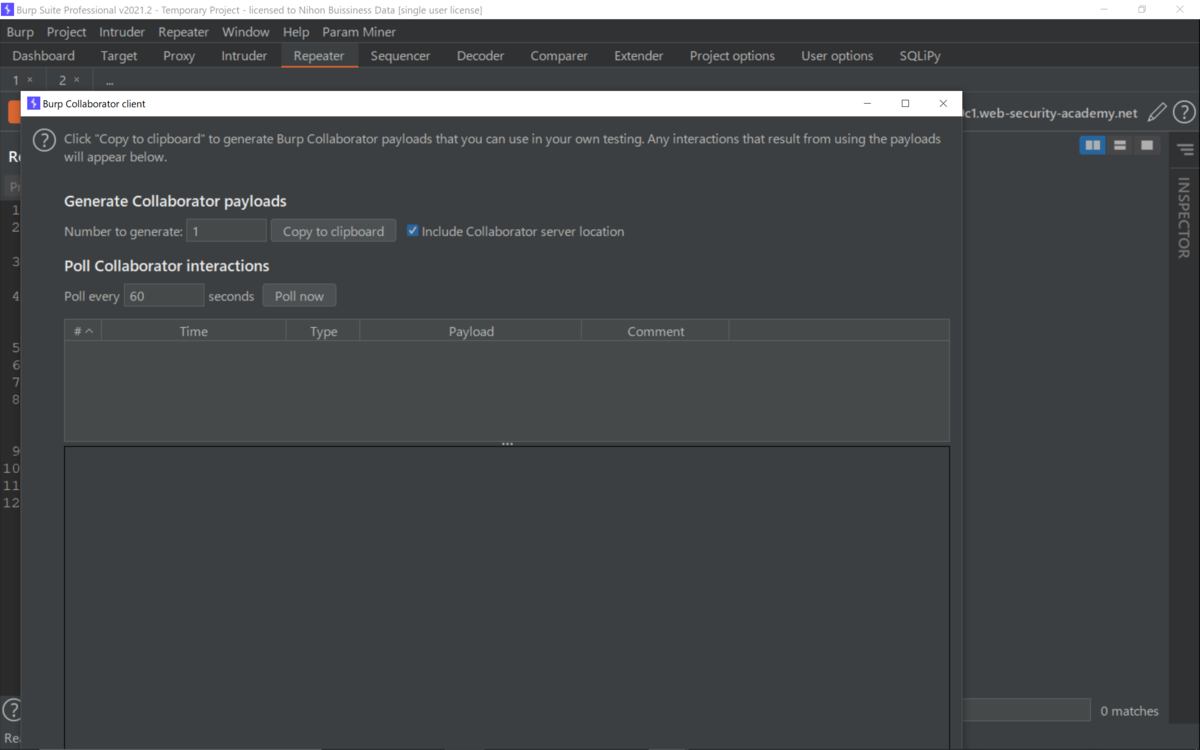Select the Repeater tool tab
The image size is (1200, 750).
319,56
